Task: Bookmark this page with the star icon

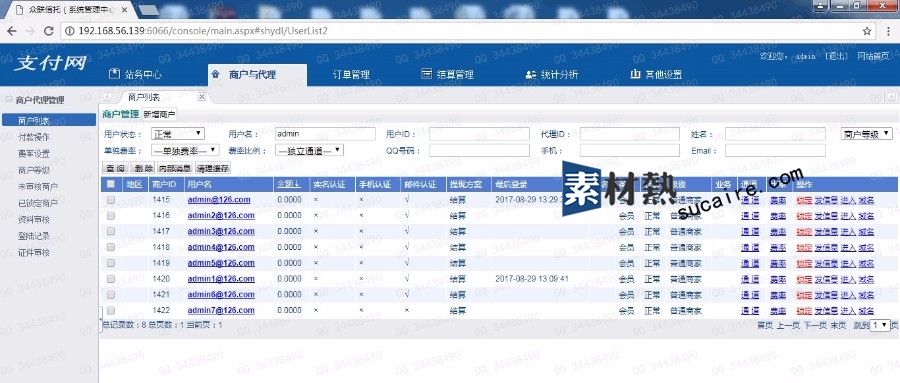Action: point(867,31)
